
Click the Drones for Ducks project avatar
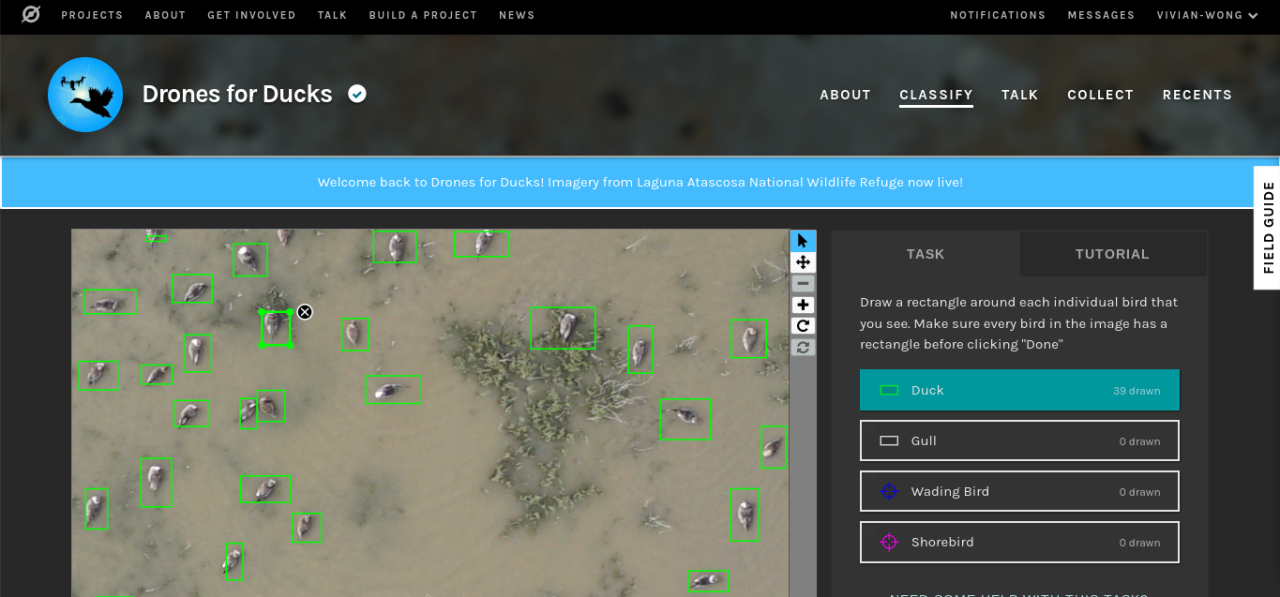[x=86, y=95]
